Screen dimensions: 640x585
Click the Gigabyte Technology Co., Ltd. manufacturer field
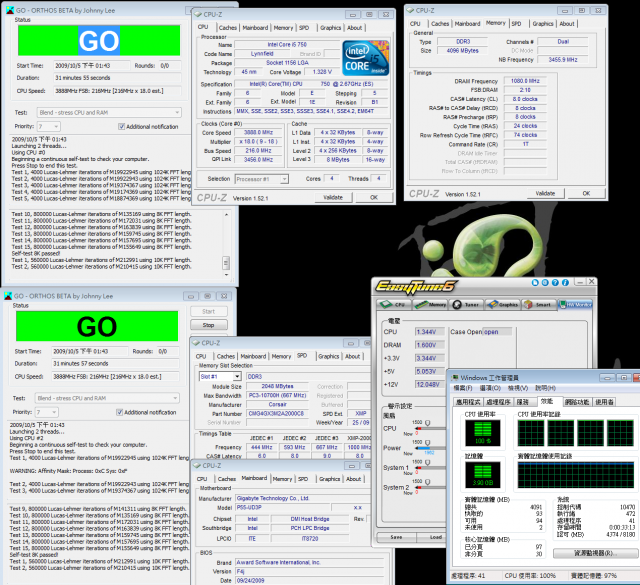[302, 498]
